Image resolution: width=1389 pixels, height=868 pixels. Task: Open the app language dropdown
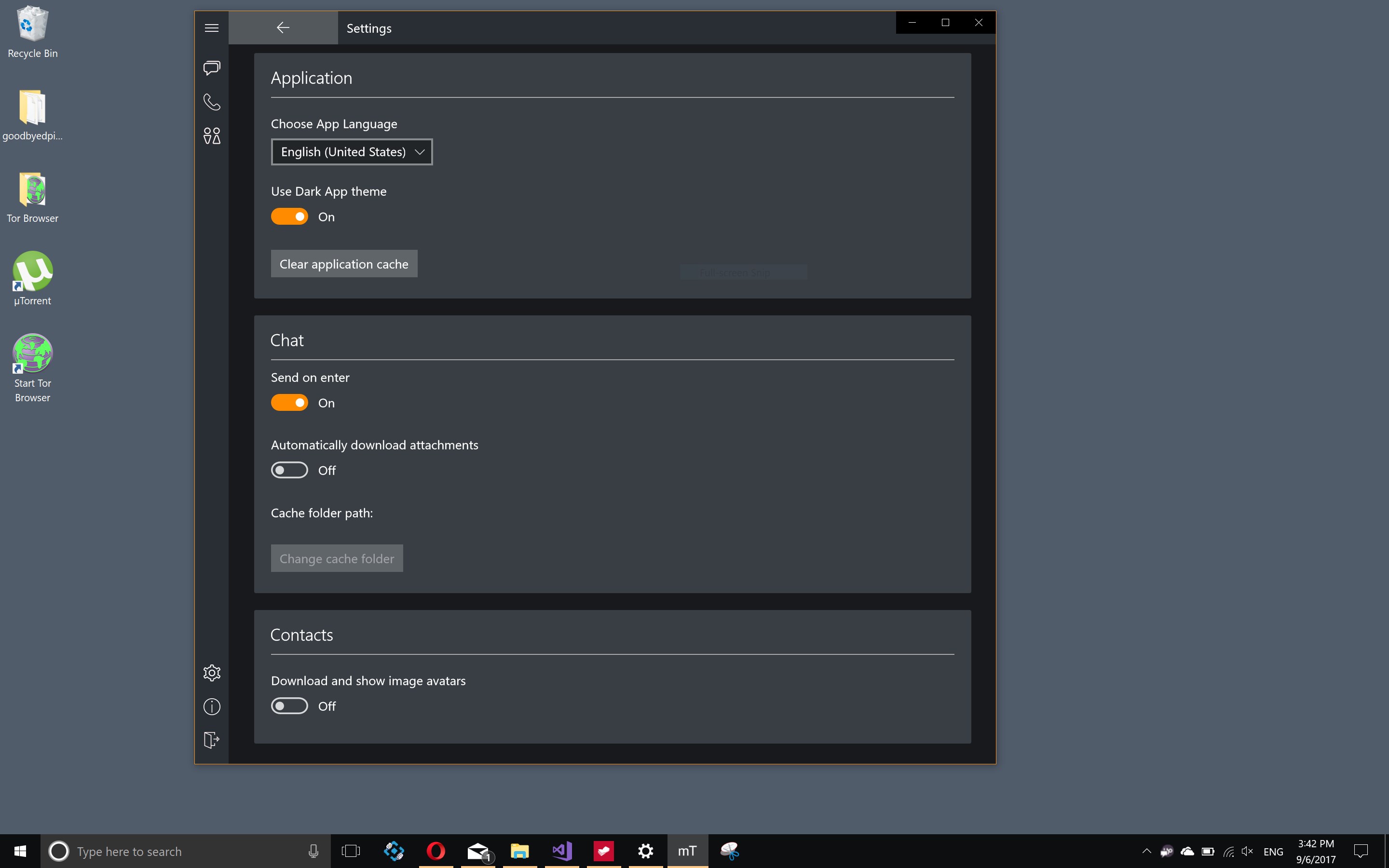pos(351,151)
